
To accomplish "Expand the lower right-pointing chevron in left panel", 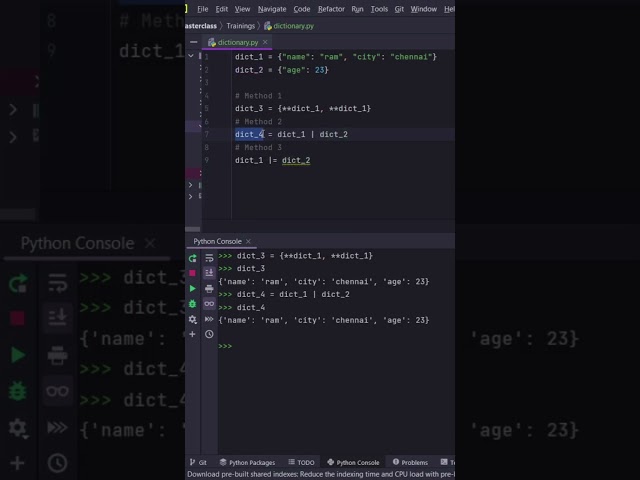I will [x=190, y=197].
